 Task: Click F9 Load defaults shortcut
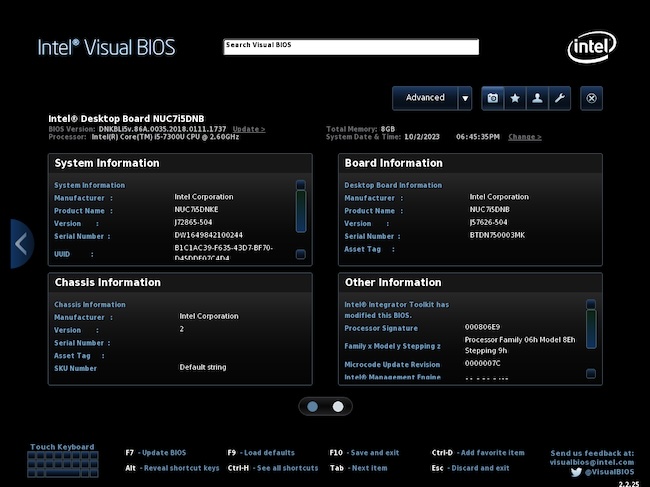click(x=261, y=453)
